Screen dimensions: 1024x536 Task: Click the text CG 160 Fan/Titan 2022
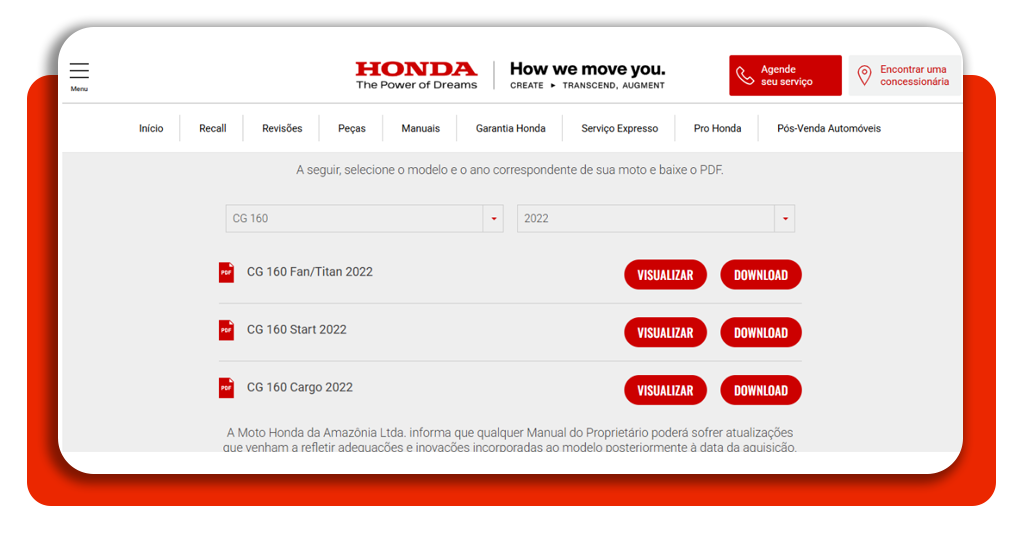(310, 272)
